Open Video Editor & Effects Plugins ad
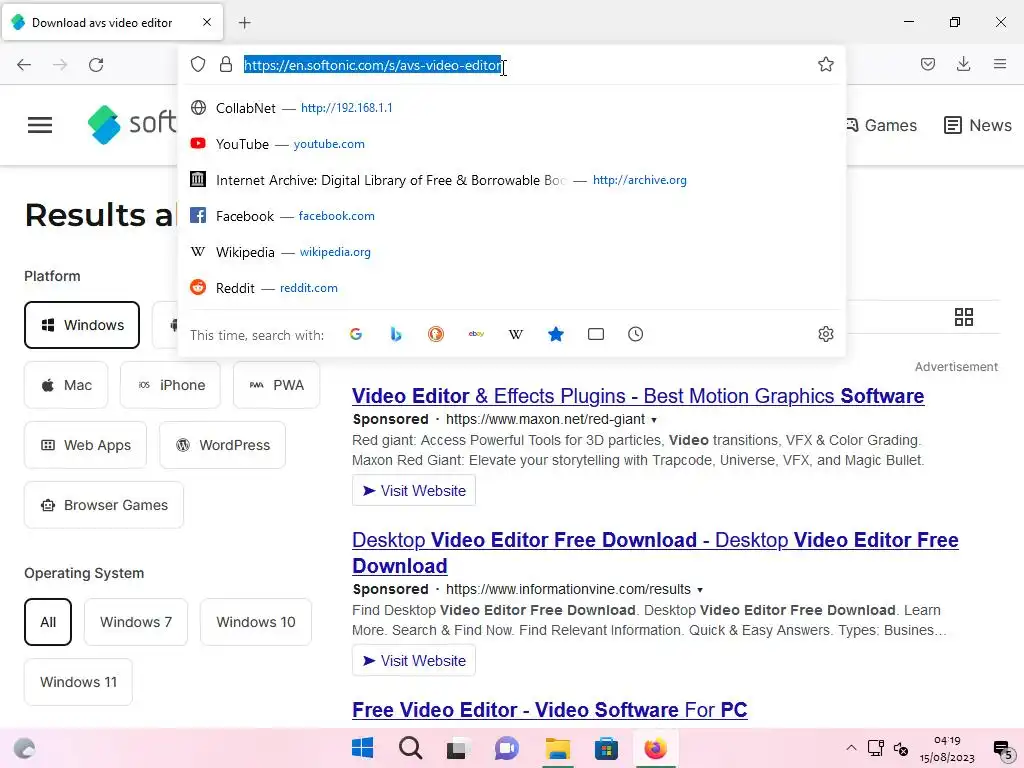 pos(638,396)
